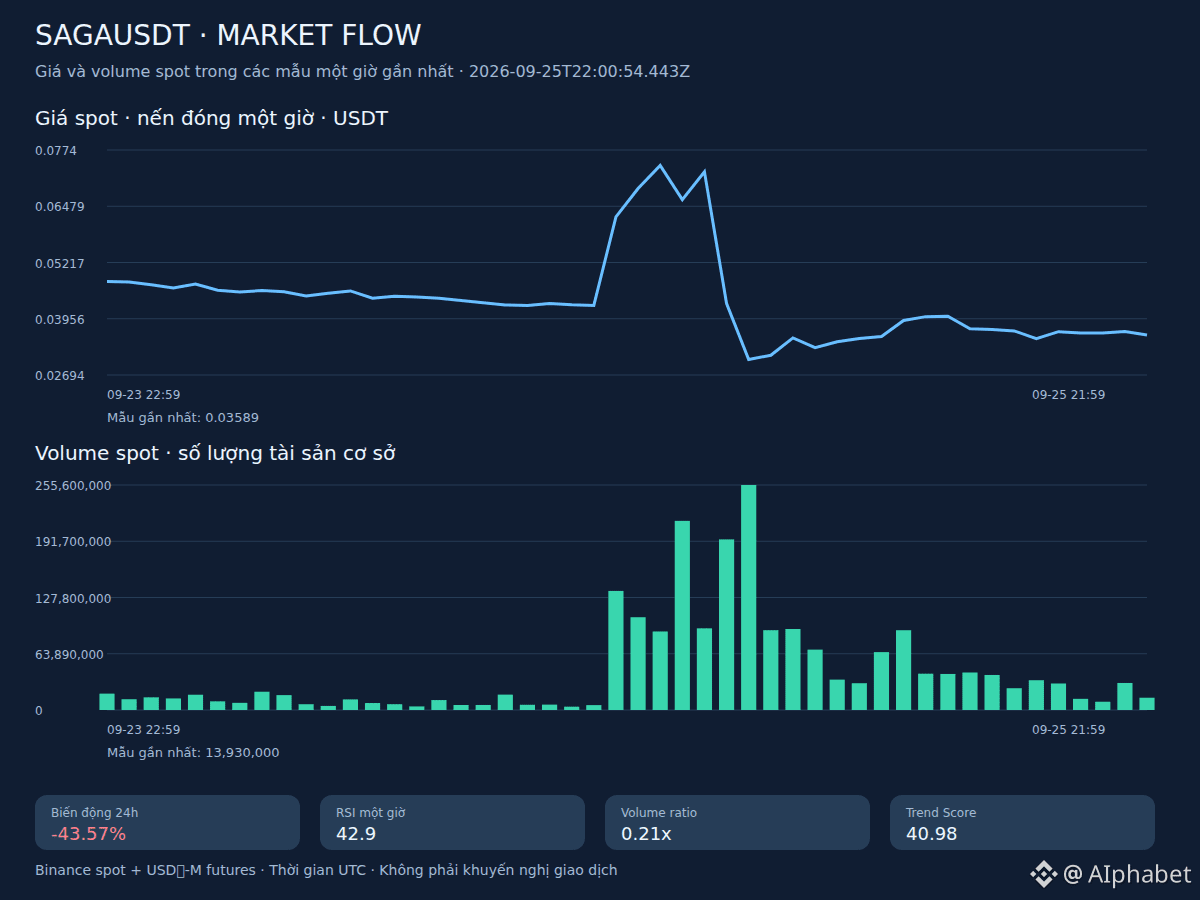Image resolution: width=1200 pixels, height=900 pixels.
Task: Click the Binance spot footer disclaimer text
Action: [326, 871]
